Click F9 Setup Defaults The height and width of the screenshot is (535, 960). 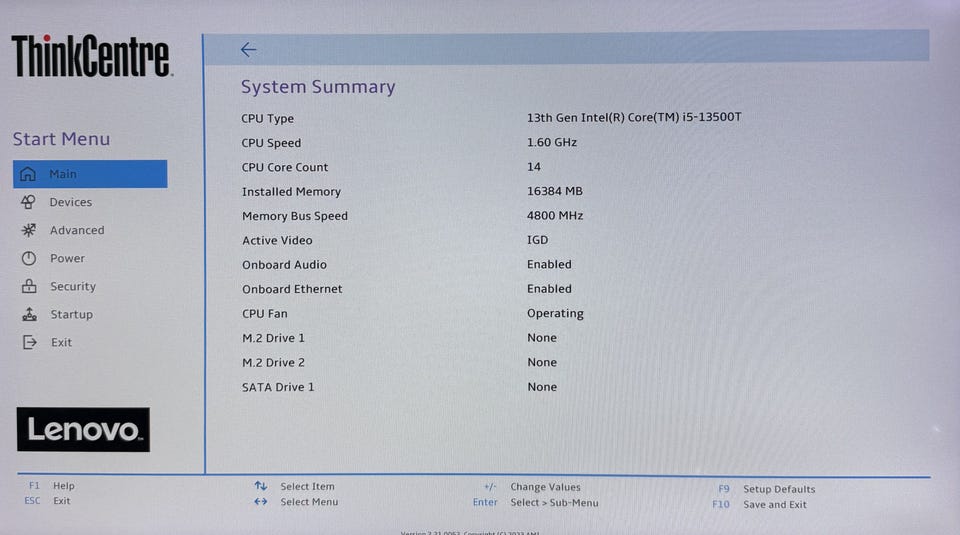[767, 489]
